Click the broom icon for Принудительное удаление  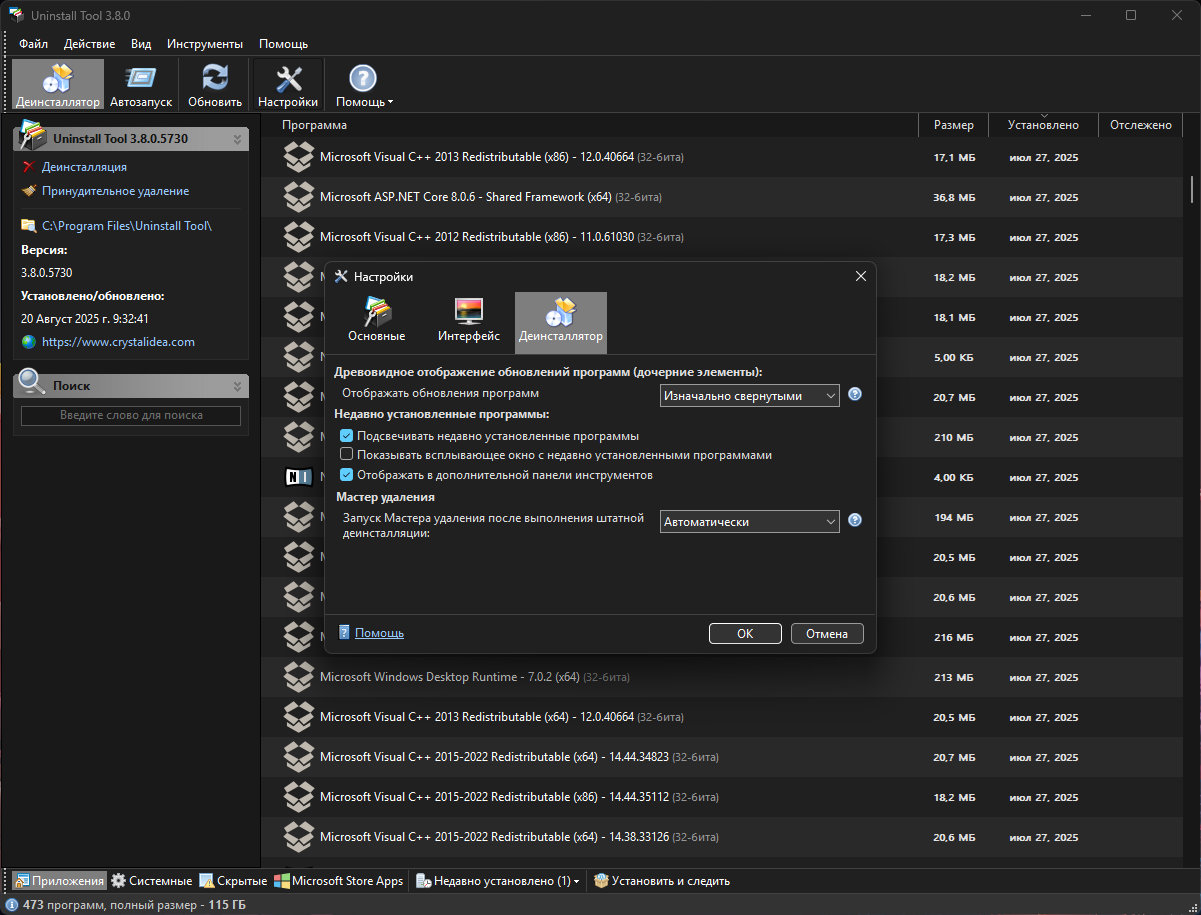tap(28, 191)
